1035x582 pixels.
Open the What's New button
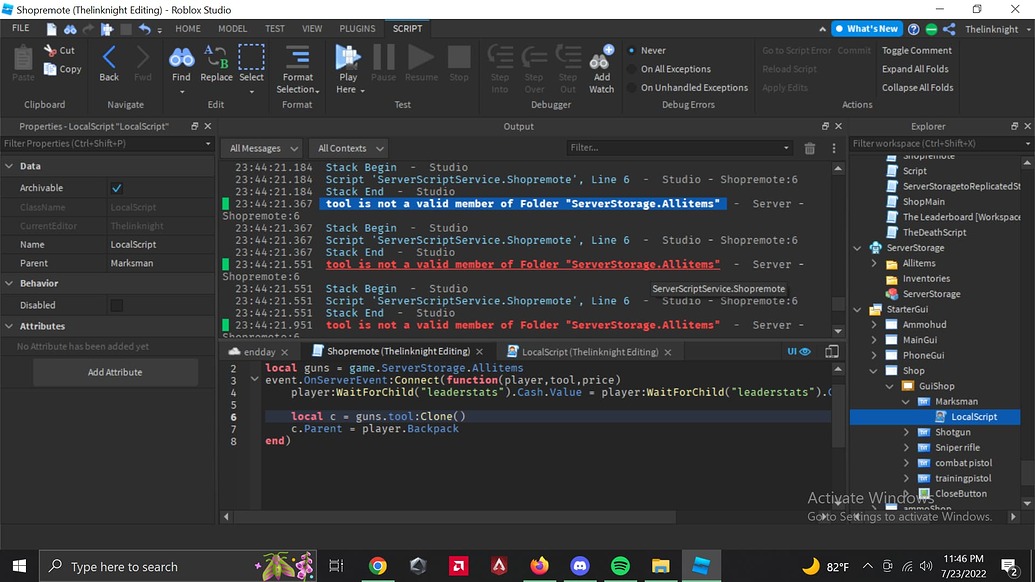pos(867,28)
